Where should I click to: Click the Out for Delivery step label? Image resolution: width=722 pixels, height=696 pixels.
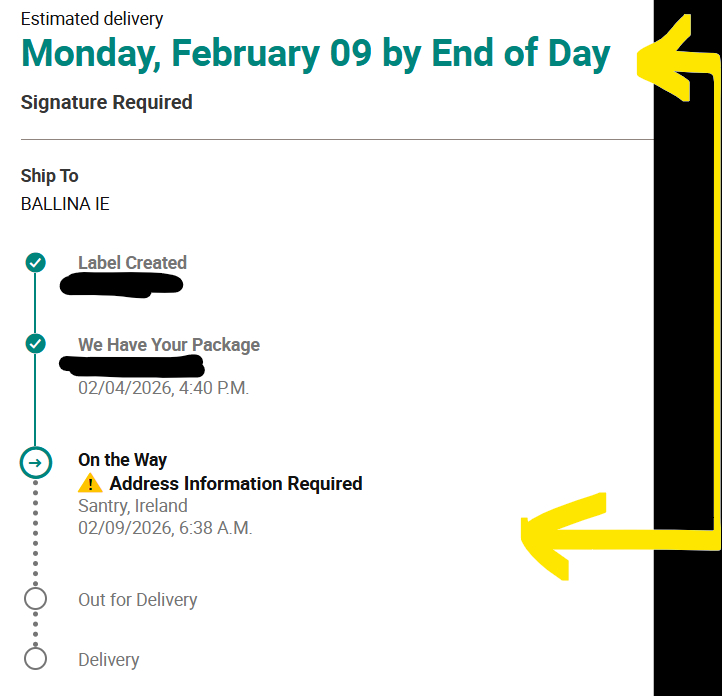pyautogui.click(x=138, y=600)
